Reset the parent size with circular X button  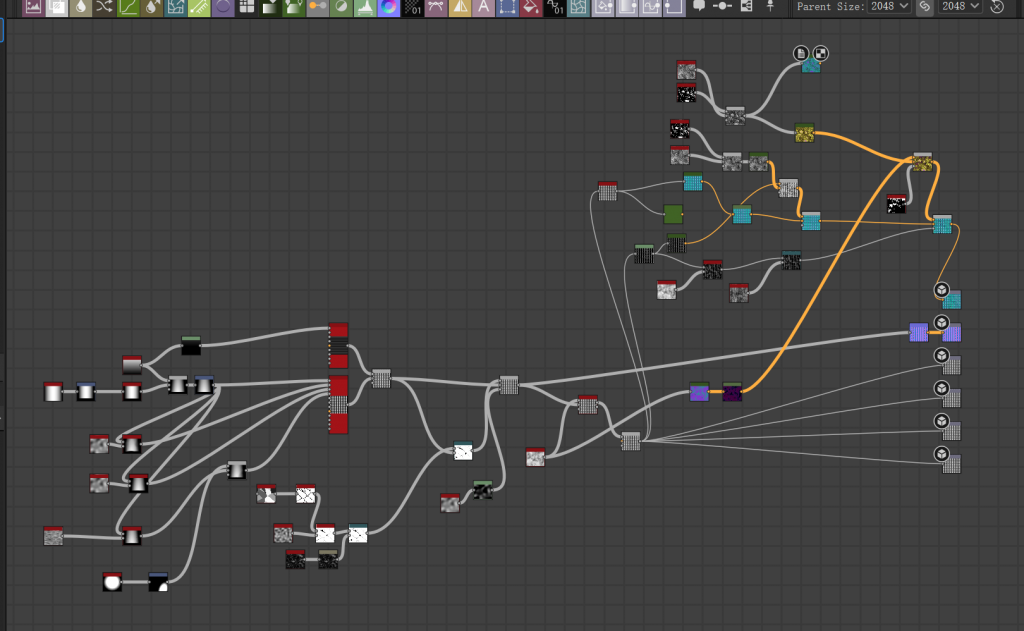(997, 7)
